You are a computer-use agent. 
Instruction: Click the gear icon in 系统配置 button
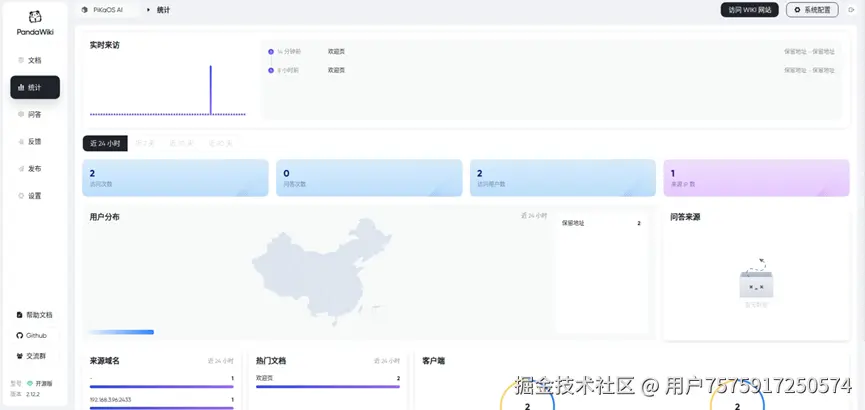[x=797, y=10]
